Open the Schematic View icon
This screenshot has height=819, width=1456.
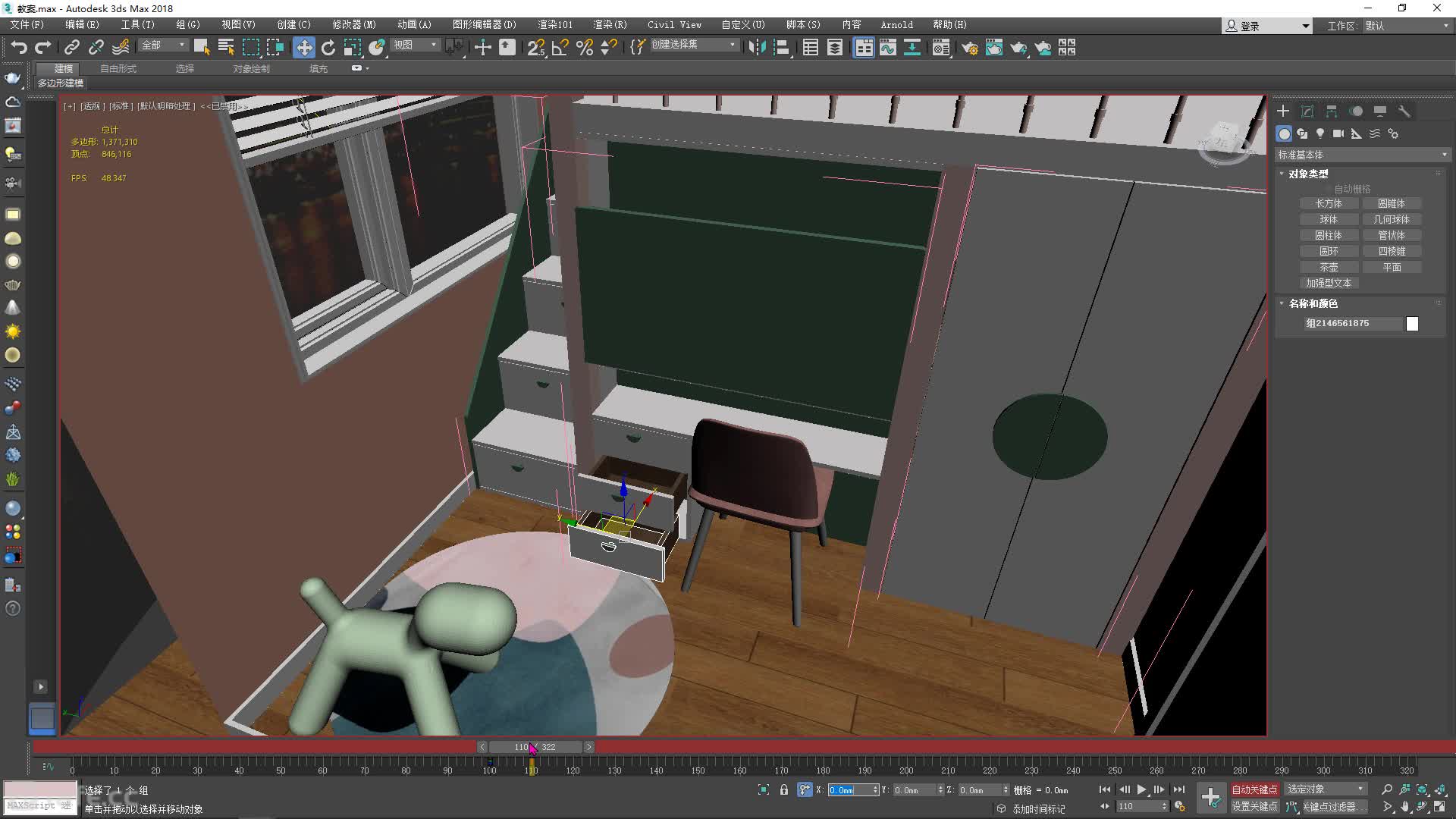[912, 48]
